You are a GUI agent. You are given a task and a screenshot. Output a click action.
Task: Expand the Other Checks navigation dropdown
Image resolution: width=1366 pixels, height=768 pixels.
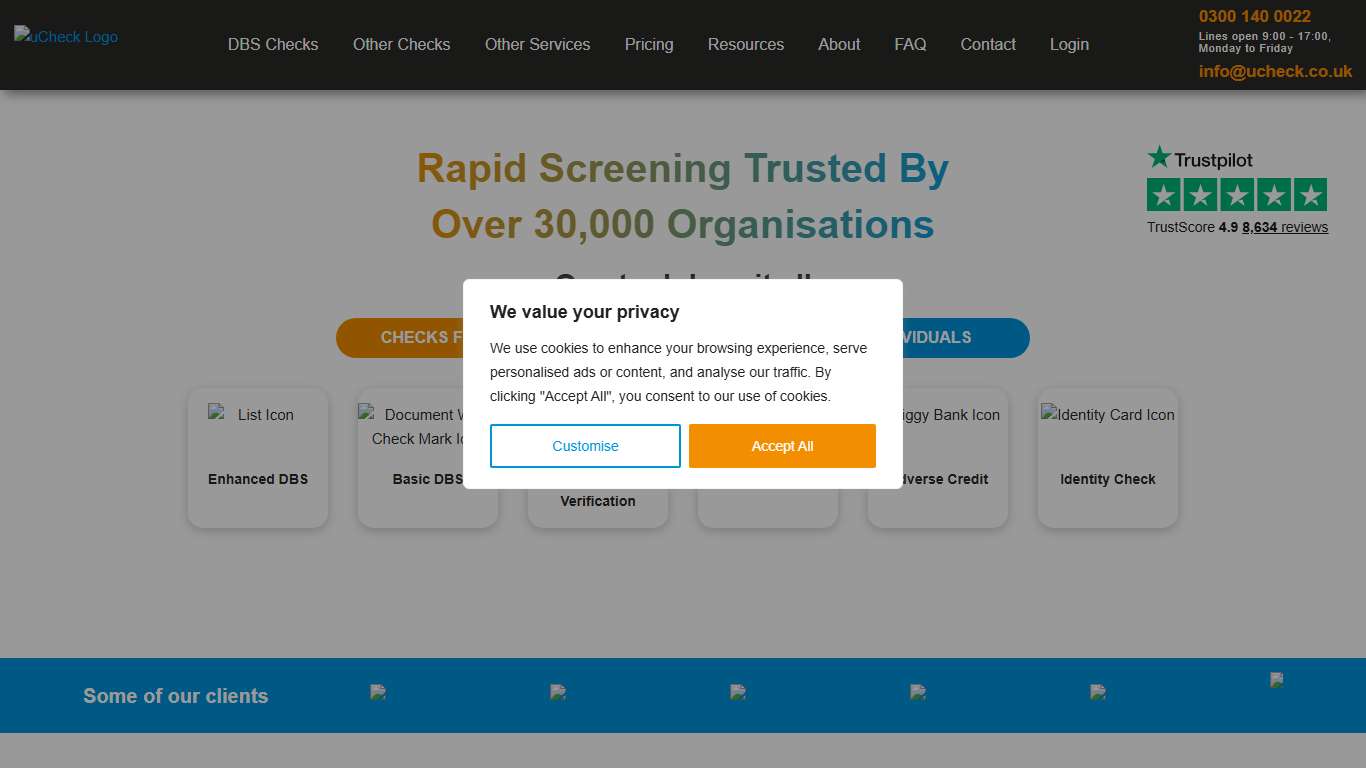pyautogui.click(x=401, y=44)
